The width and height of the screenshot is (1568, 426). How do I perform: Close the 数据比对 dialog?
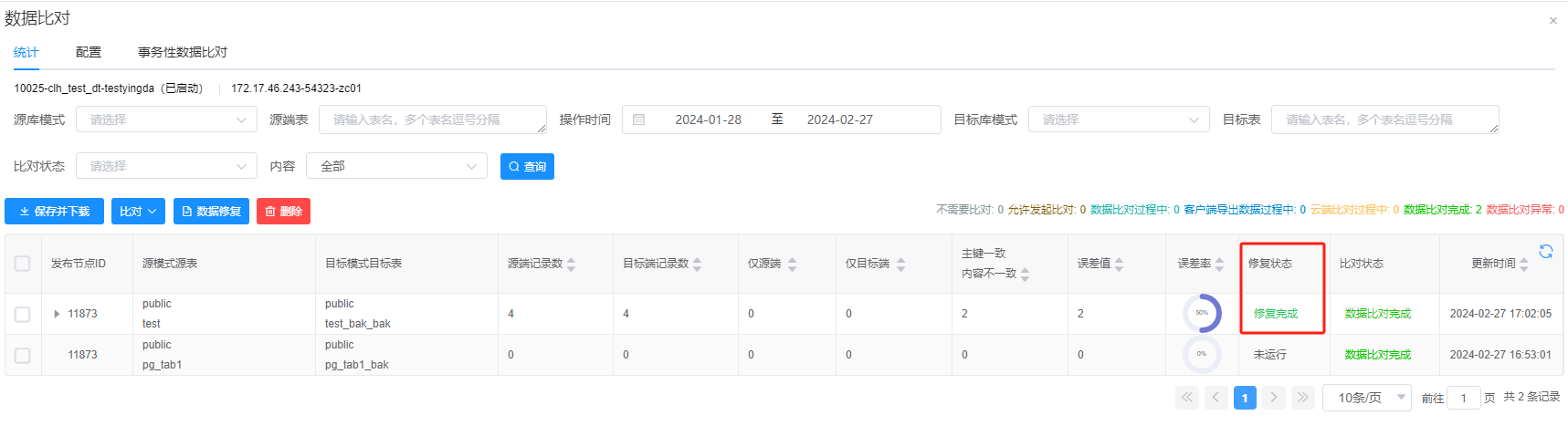tap(1552, 20)
